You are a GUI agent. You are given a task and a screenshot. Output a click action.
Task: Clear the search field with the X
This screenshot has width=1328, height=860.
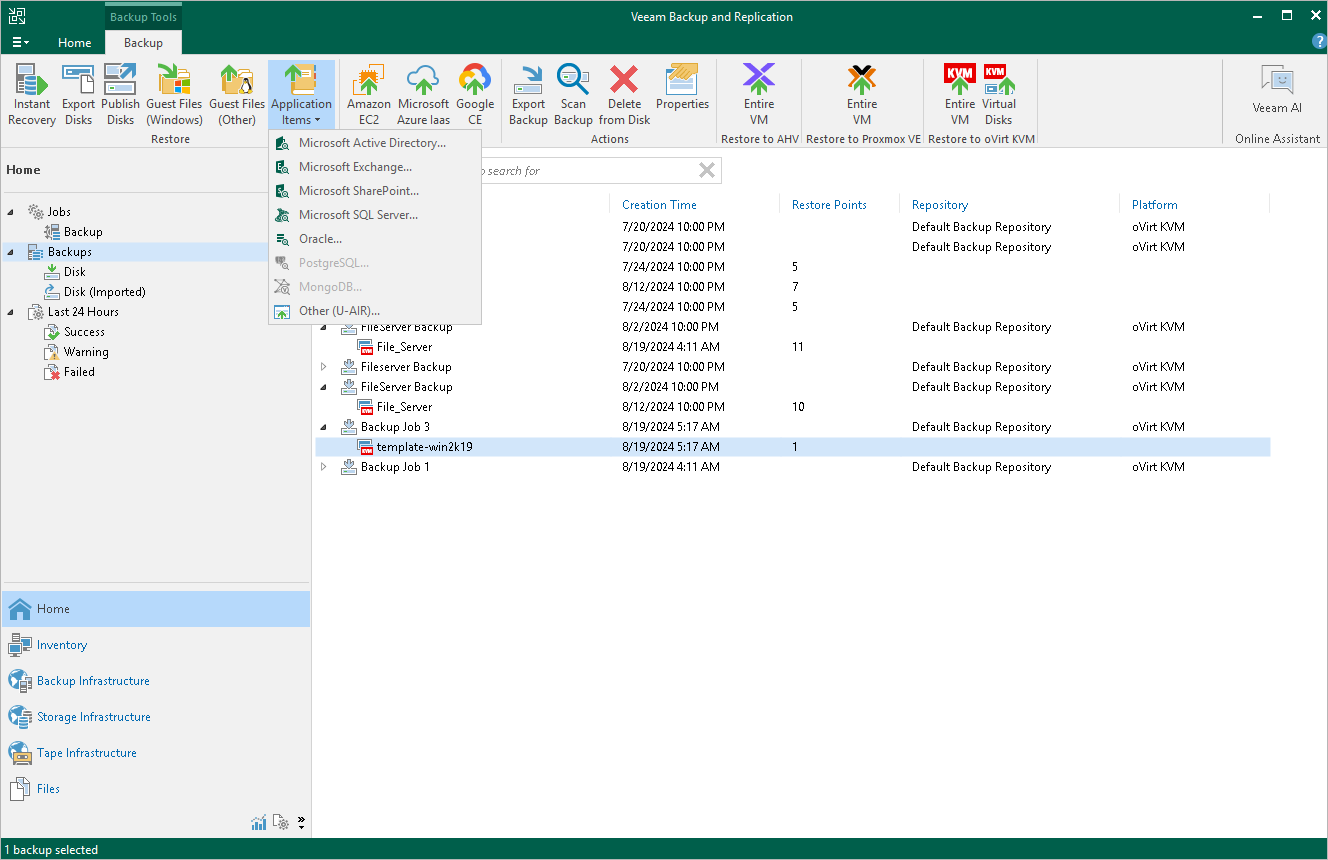coord(707,170)
